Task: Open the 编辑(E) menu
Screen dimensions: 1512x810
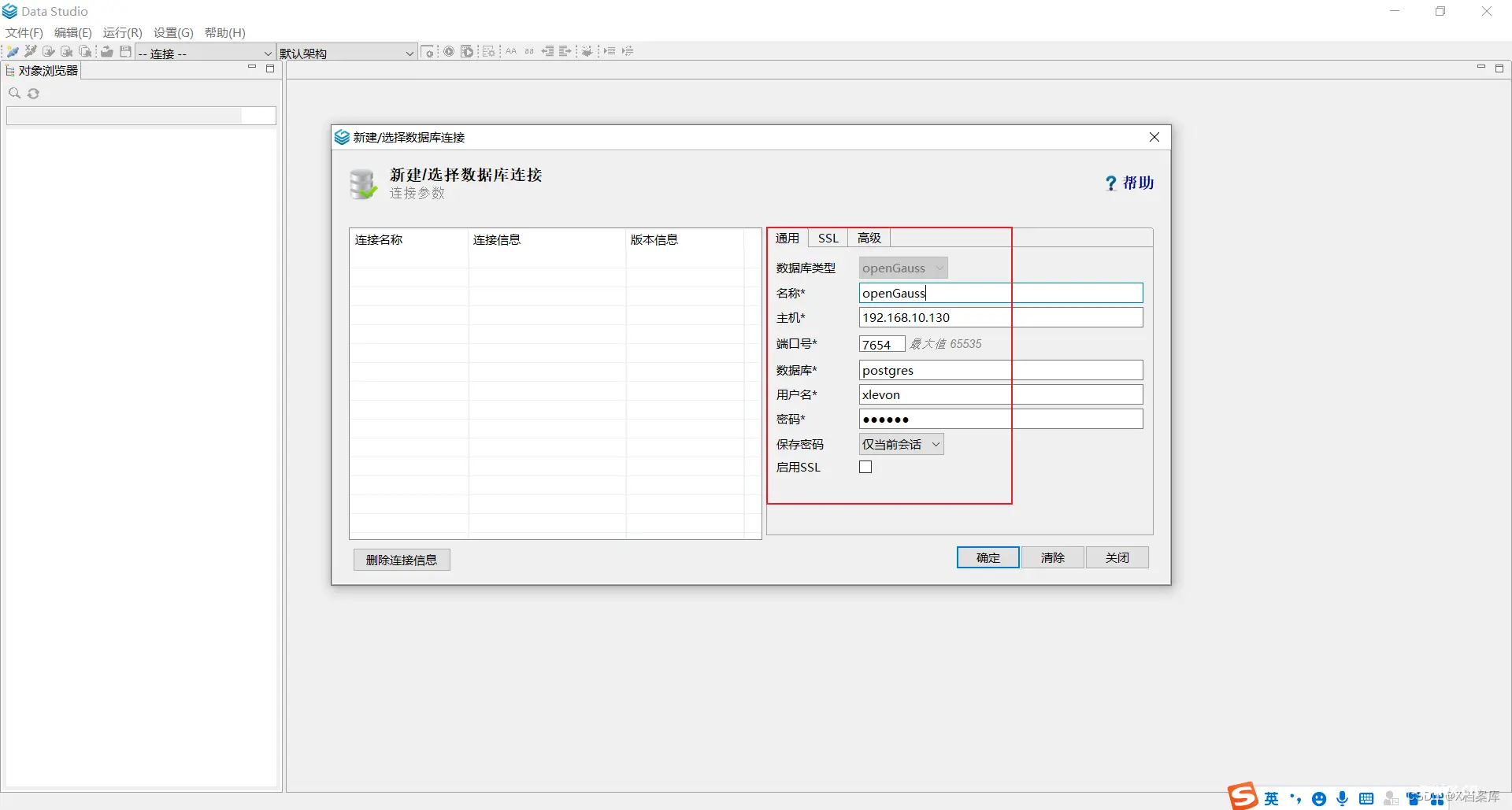Action: tap(73, 32)
